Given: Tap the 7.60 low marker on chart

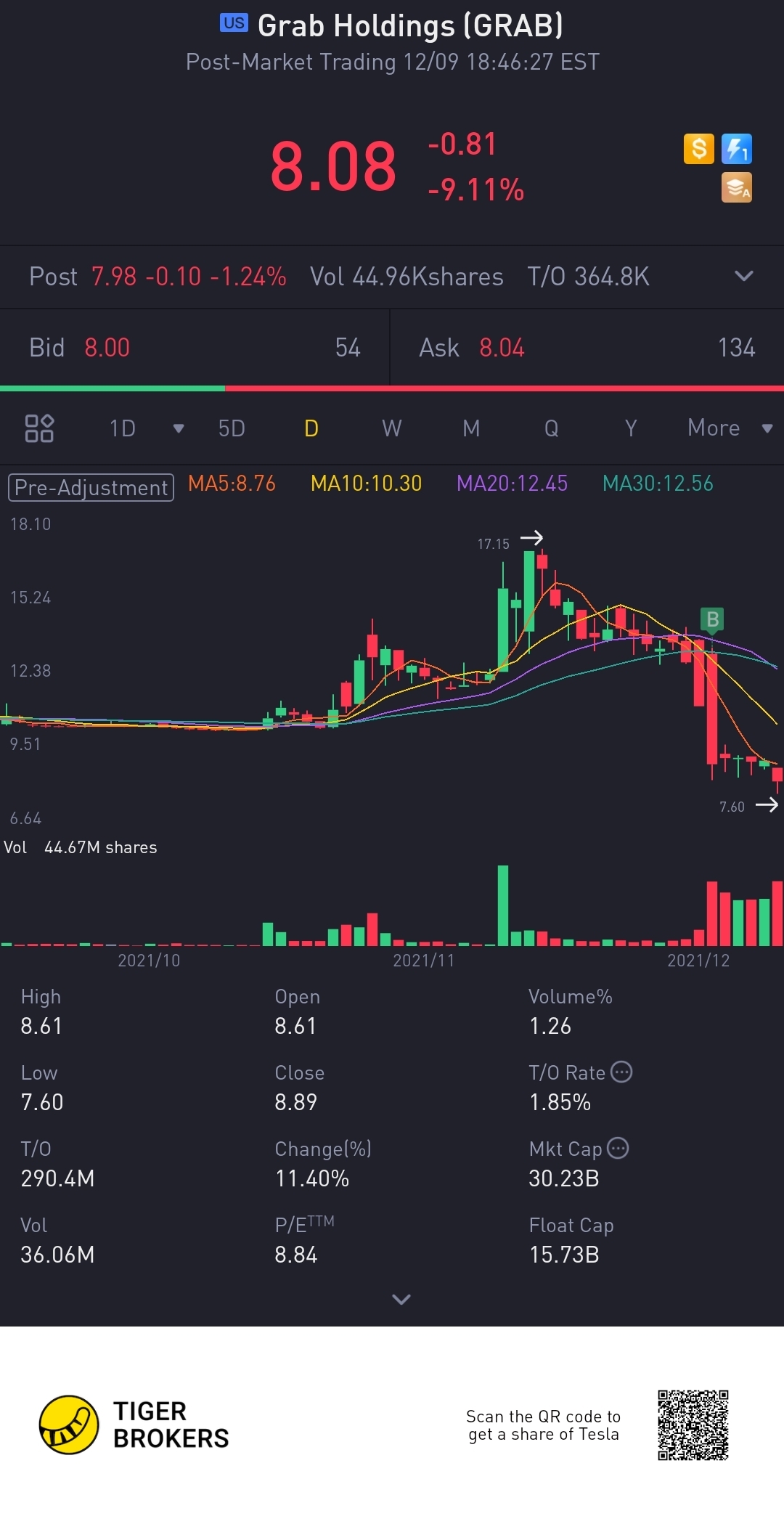Looking at the screenshot, I should [x=748, y=806].
